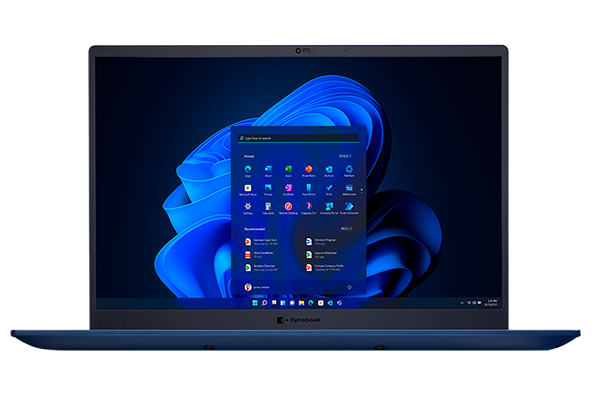Screen dimensions: 600x400
Task: Expand More recommended files
Action: [344, 228]
